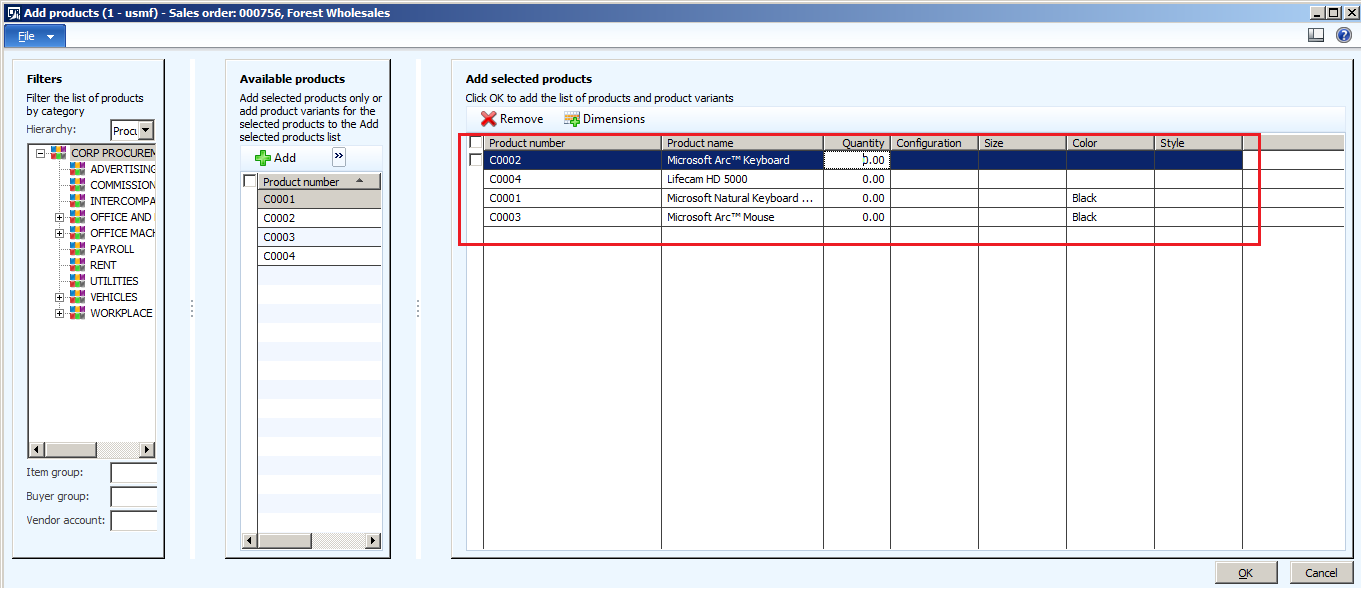Screen dimensions: 1365x591
Task: Click the VEHICLES category icon
Action: pyautogui.click(x=77, y=297)
